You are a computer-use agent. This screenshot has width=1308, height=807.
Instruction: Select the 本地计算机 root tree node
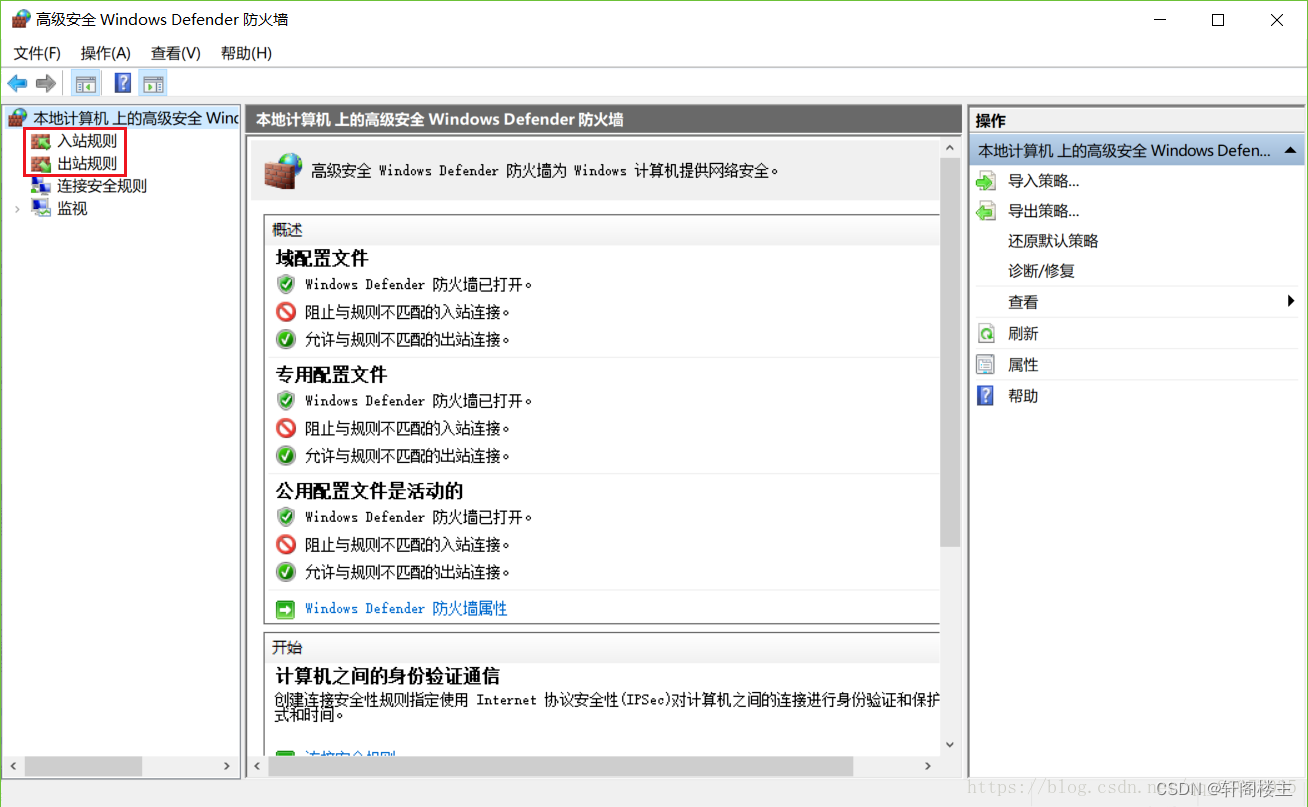136,118
